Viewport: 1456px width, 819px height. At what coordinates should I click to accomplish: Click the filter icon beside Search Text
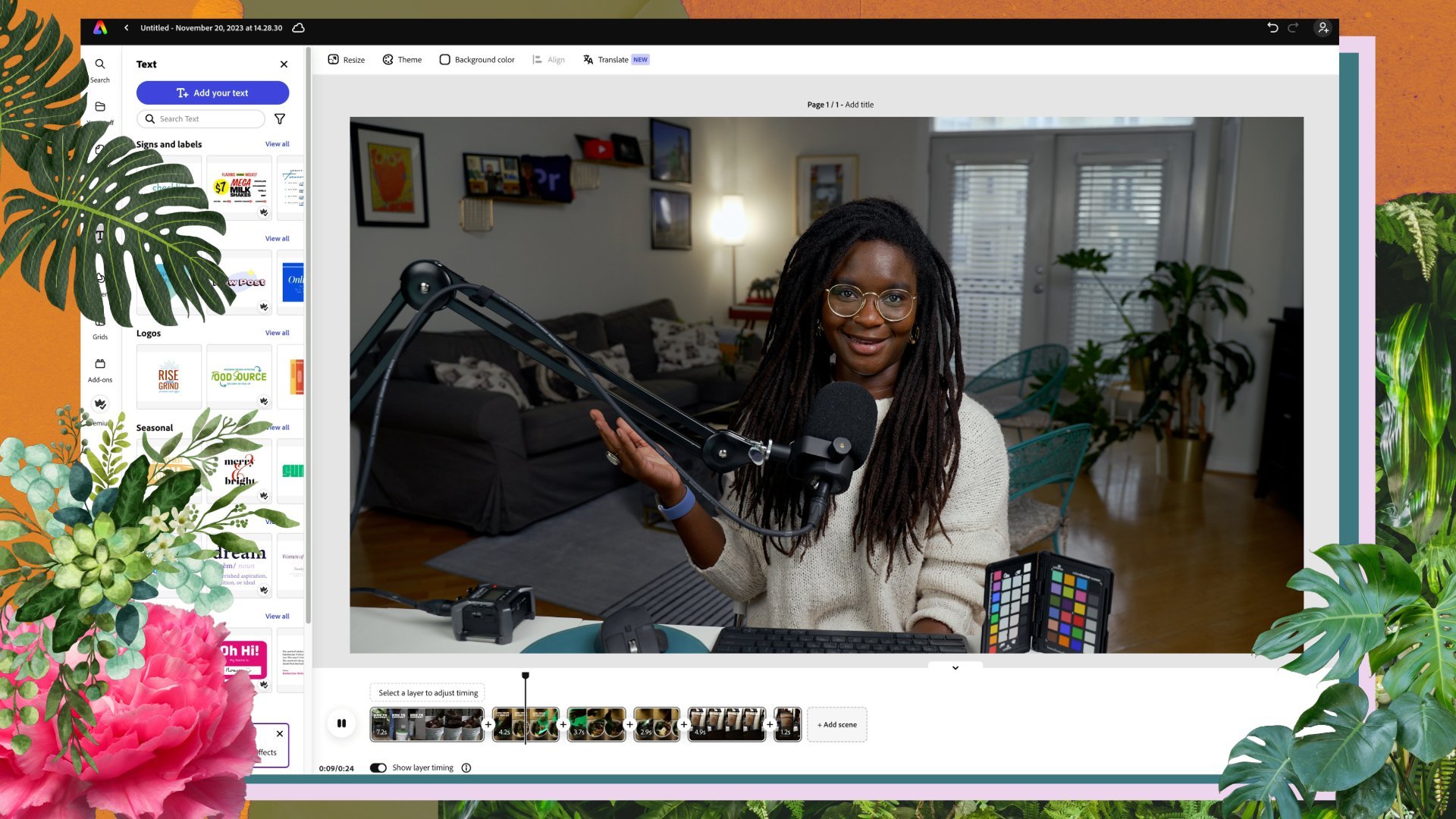[280, 119]
